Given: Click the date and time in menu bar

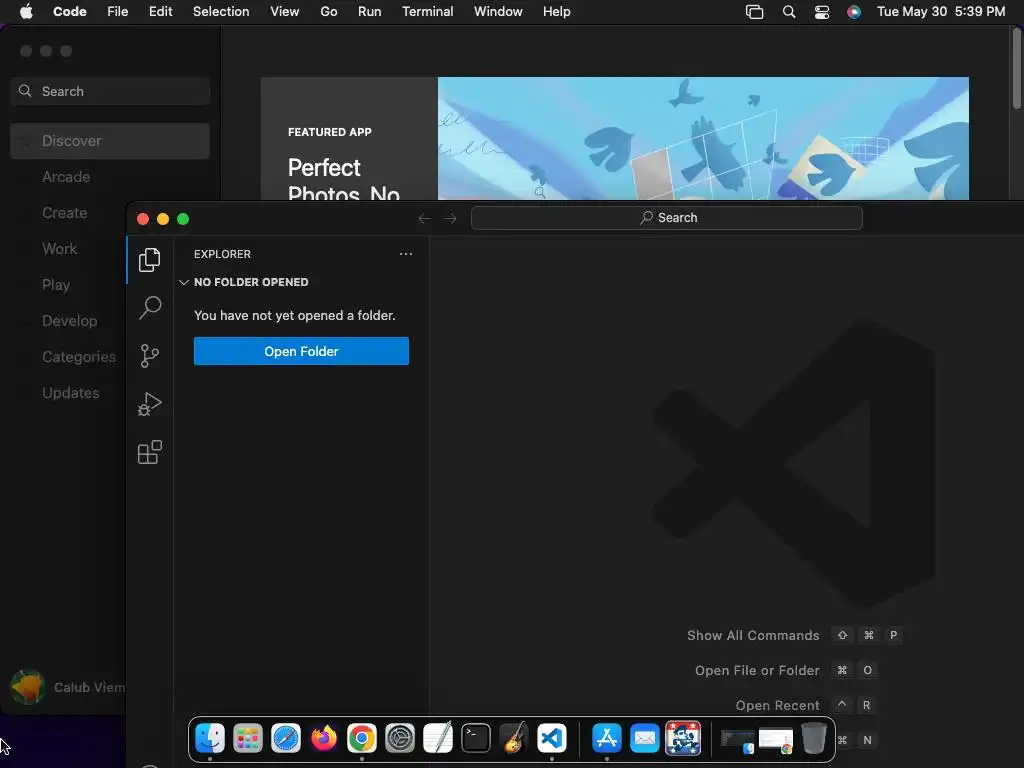Looking at the screenshot, I should click(x=941, y=12).
